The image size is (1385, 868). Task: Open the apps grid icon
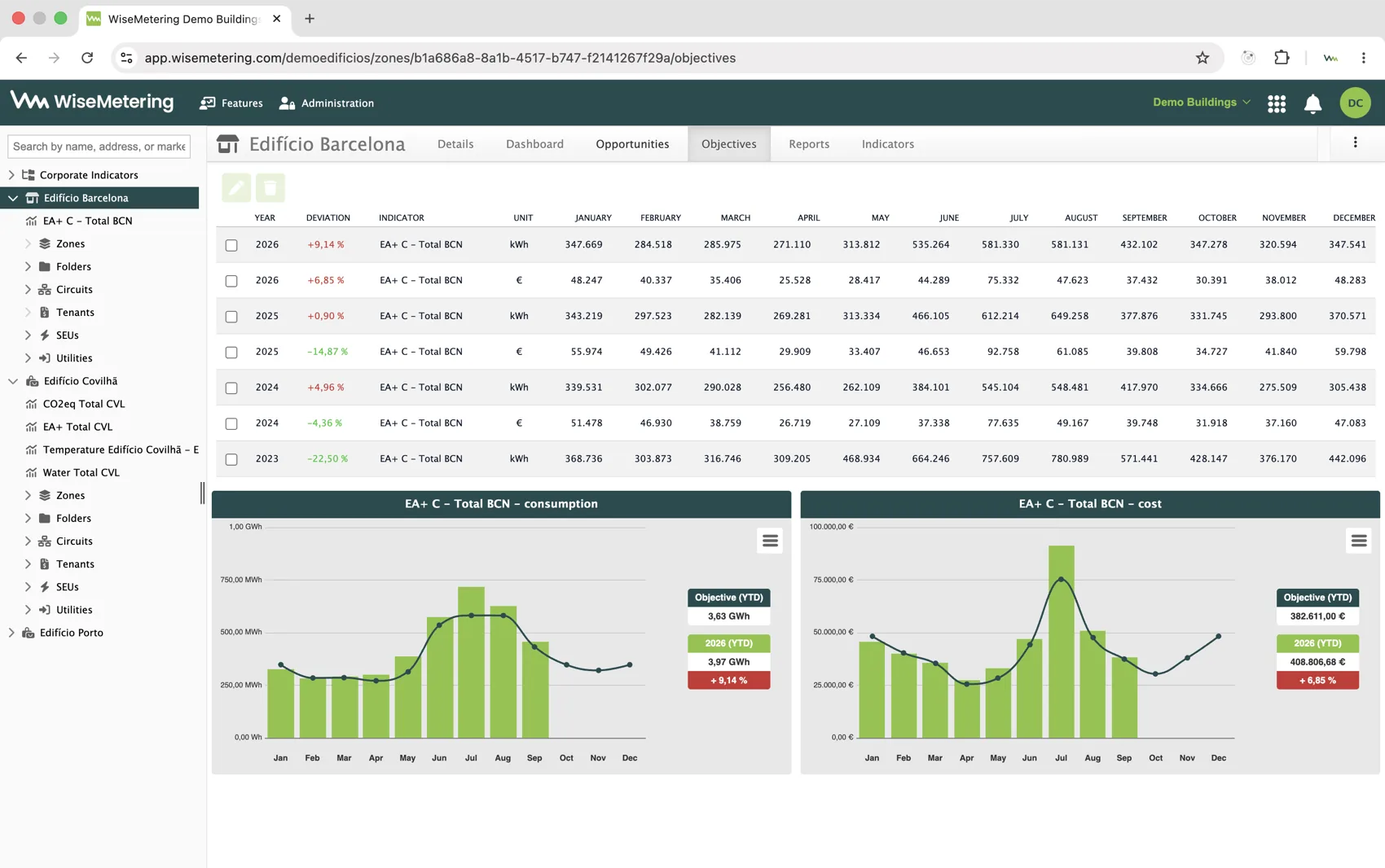1277,103
